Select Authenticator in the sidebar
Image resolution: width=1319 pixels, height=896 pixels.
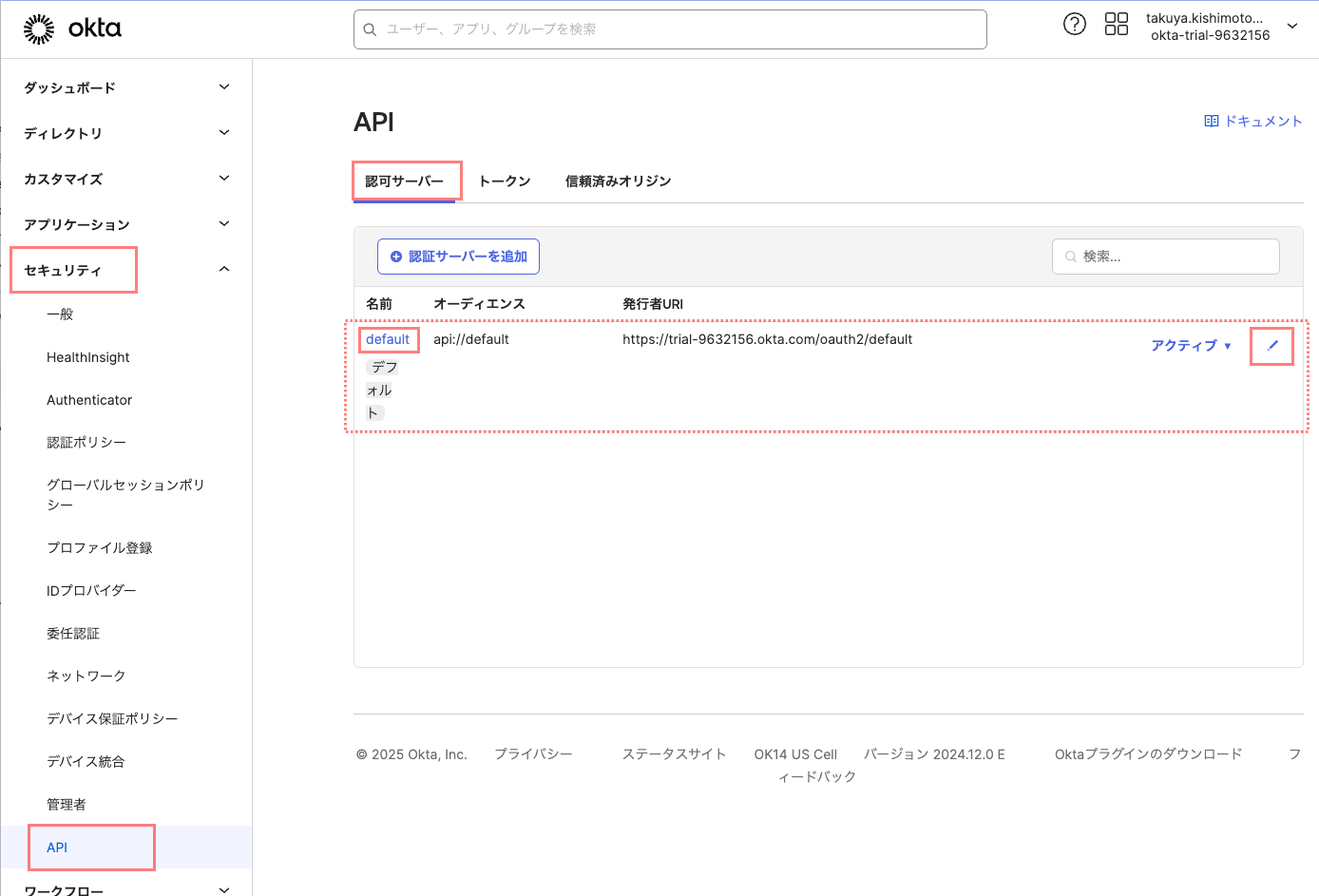89,400
